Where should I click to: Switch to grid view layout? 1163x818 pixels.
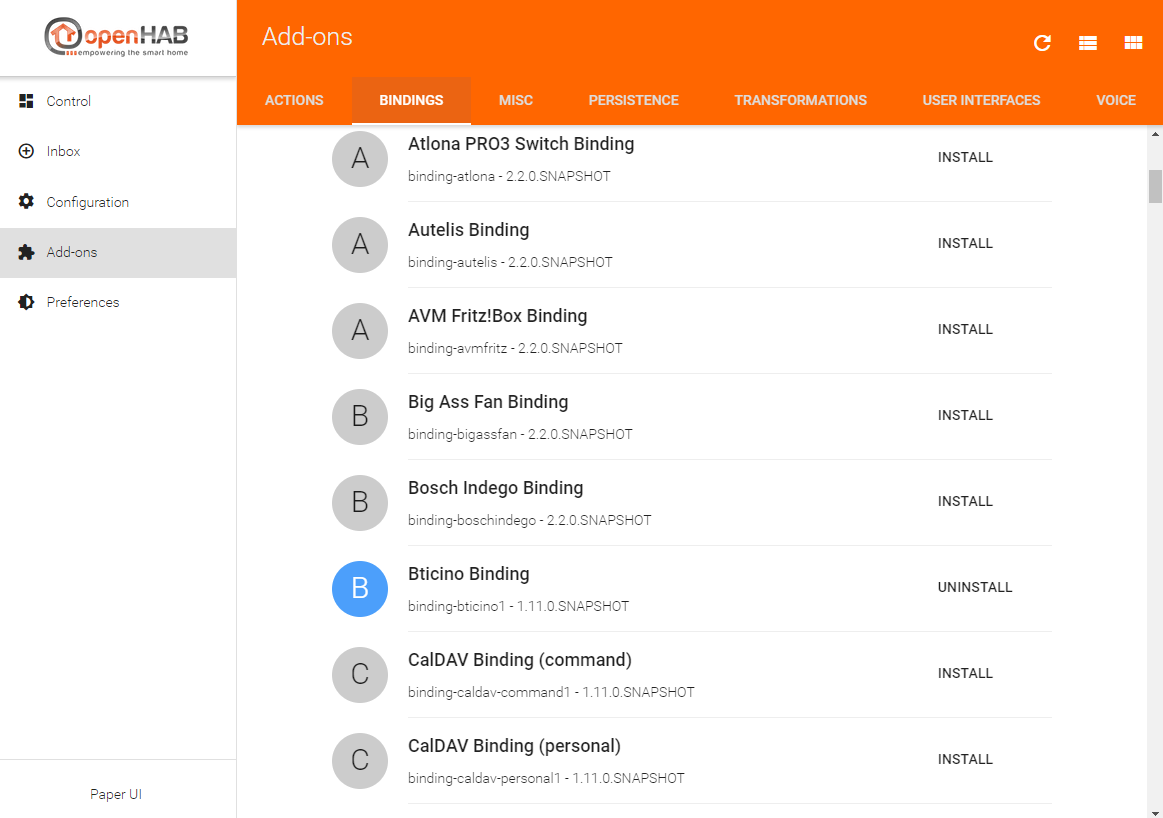tap(1133, 43)
